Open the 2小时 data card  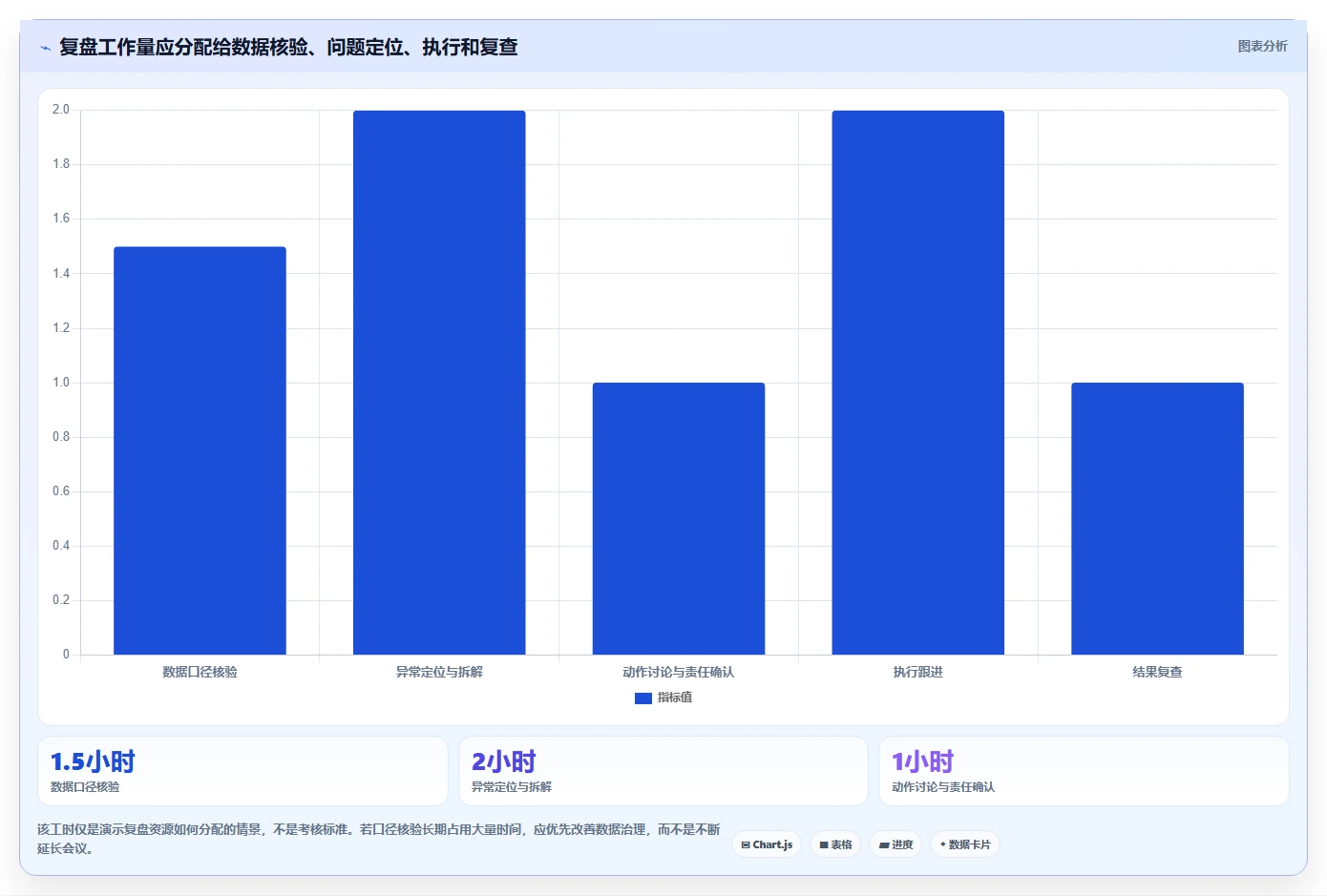coord(663,771)
